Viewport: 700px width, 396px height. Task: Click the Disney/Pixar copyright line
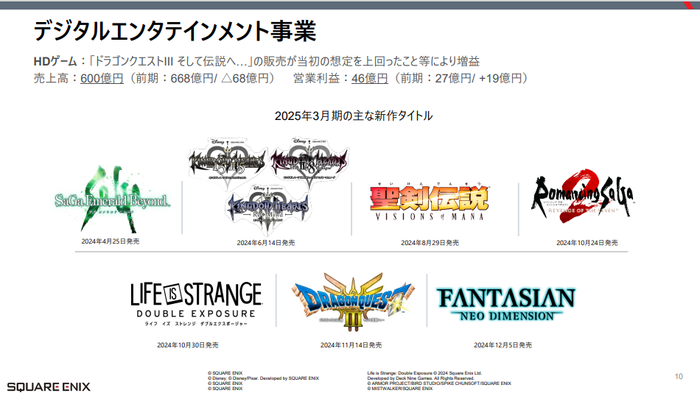(263, 378)
